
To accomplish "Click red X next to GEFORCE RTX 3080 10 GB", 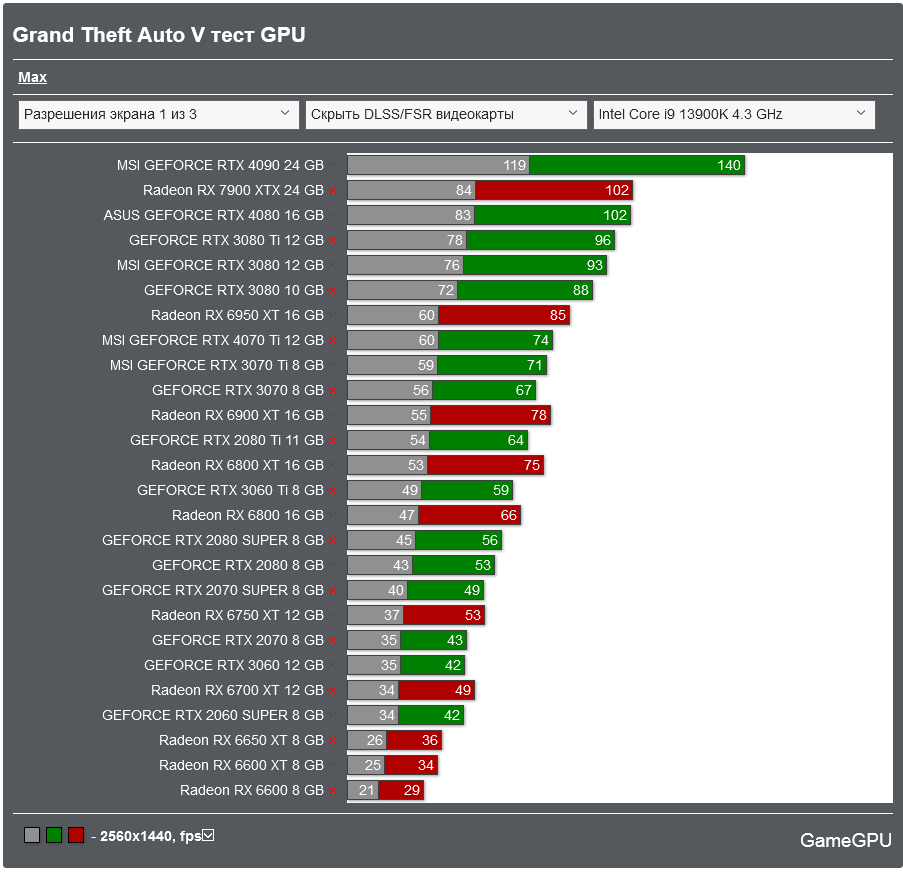I will (333, 291).
